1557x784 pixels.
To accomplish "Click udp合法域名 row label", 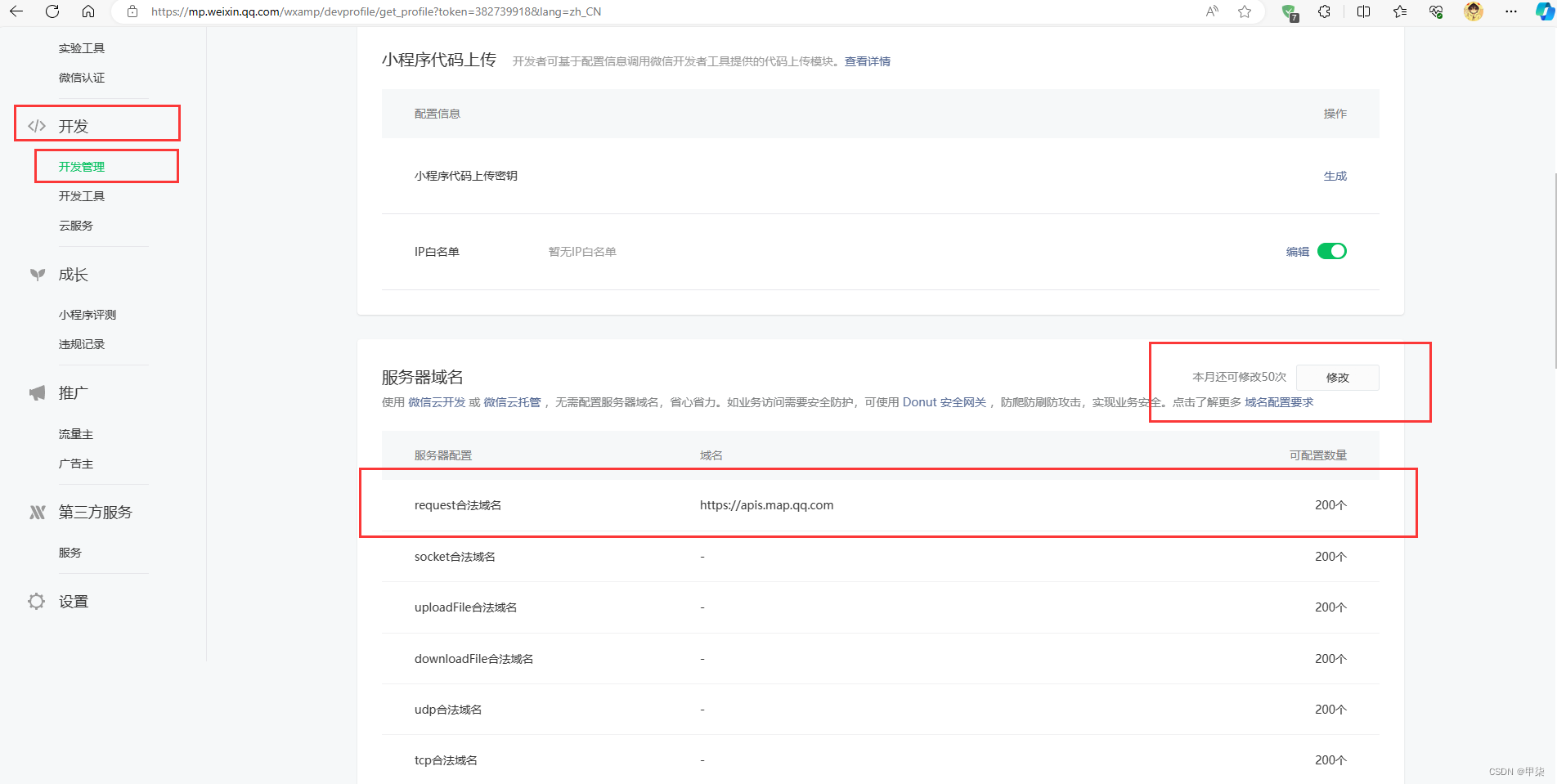I will (x=448, y=710).
